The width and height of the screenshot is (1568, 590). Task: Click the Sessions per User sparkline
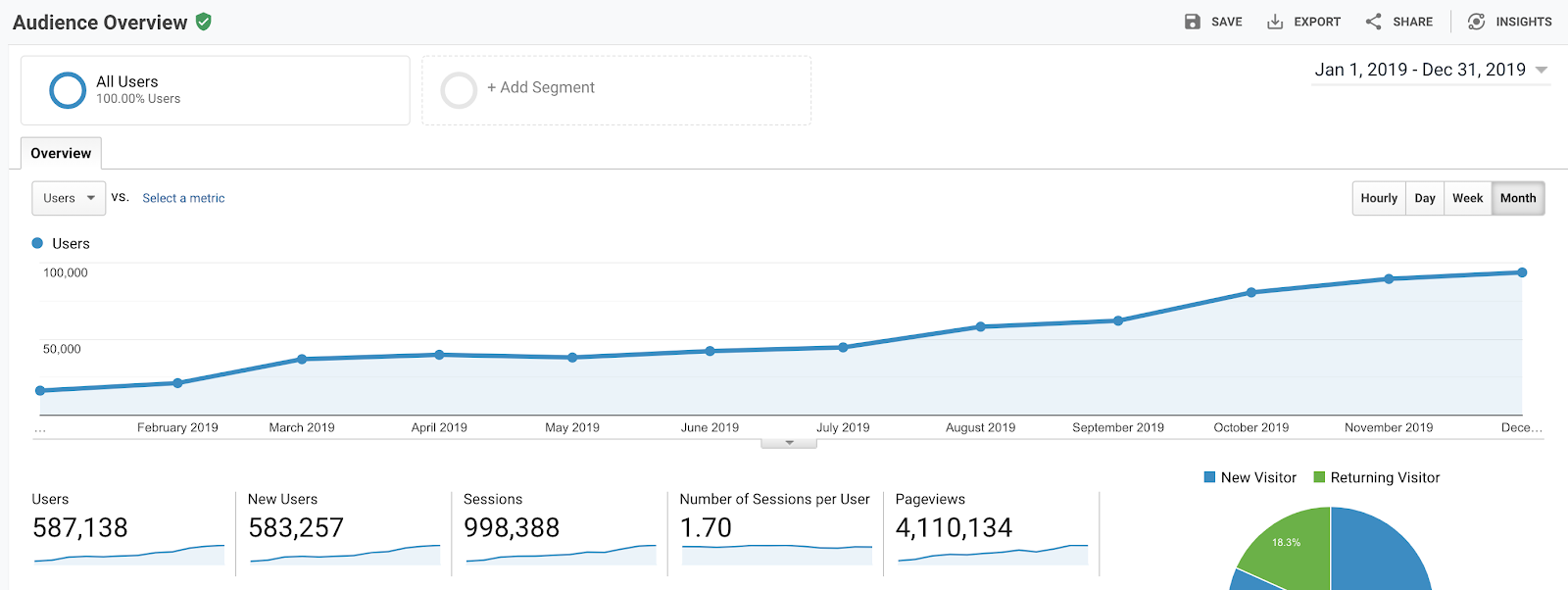(x=776, y=555)
